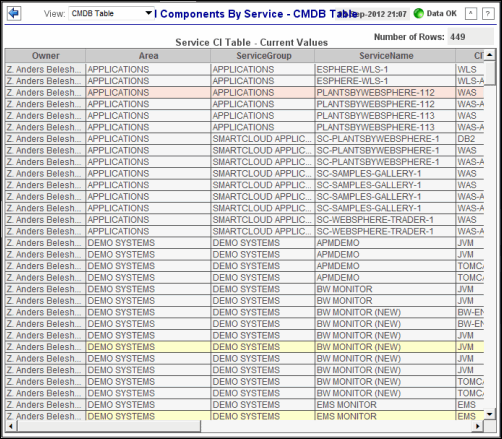This screenshot has width=502, height=439.
Task: Click Service CI Table - Current Values title
Action: [252, 42]
